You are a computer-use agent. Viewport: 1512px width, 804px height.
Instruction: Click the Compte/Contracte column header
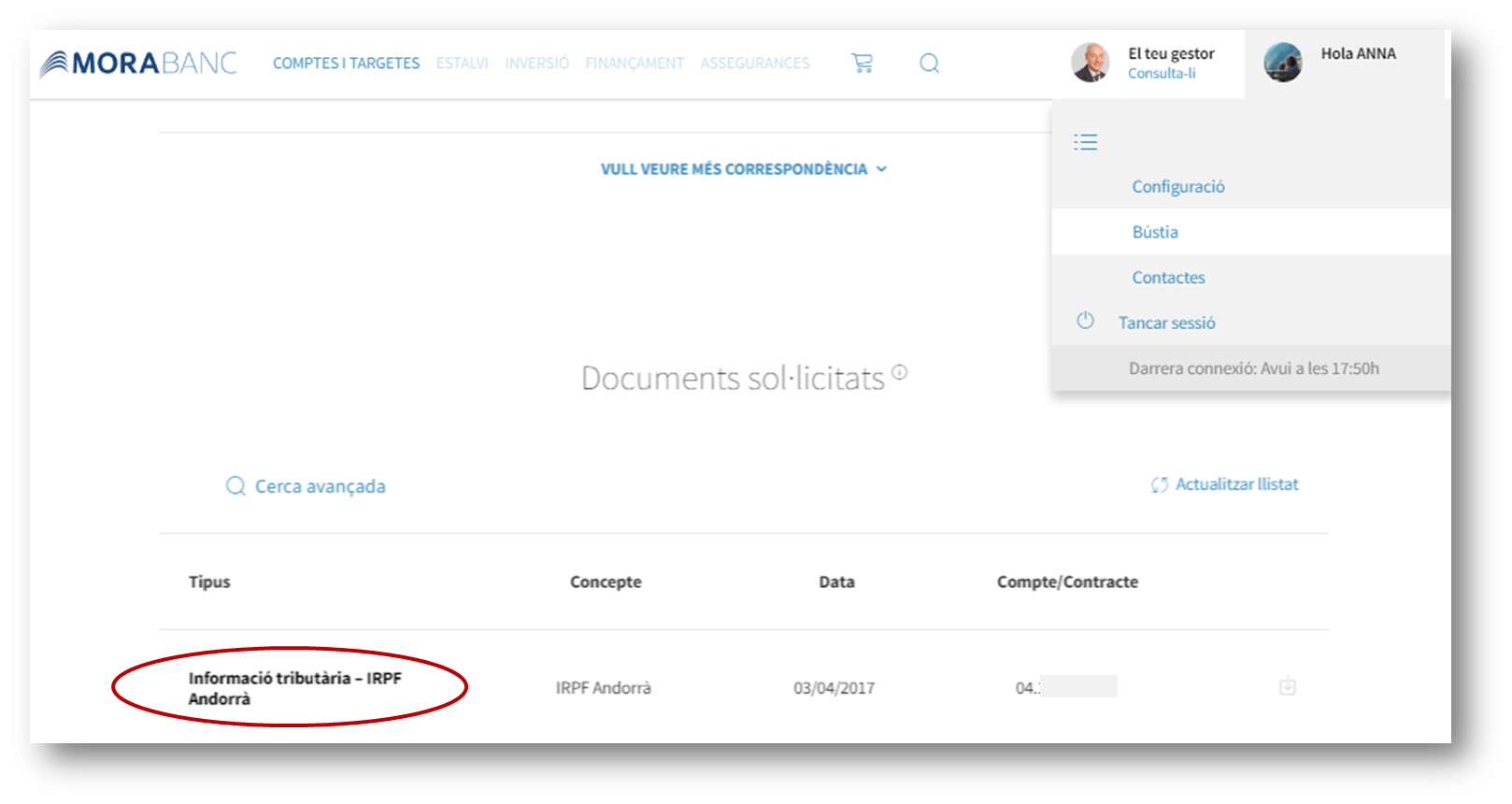tap(1067, 581)
